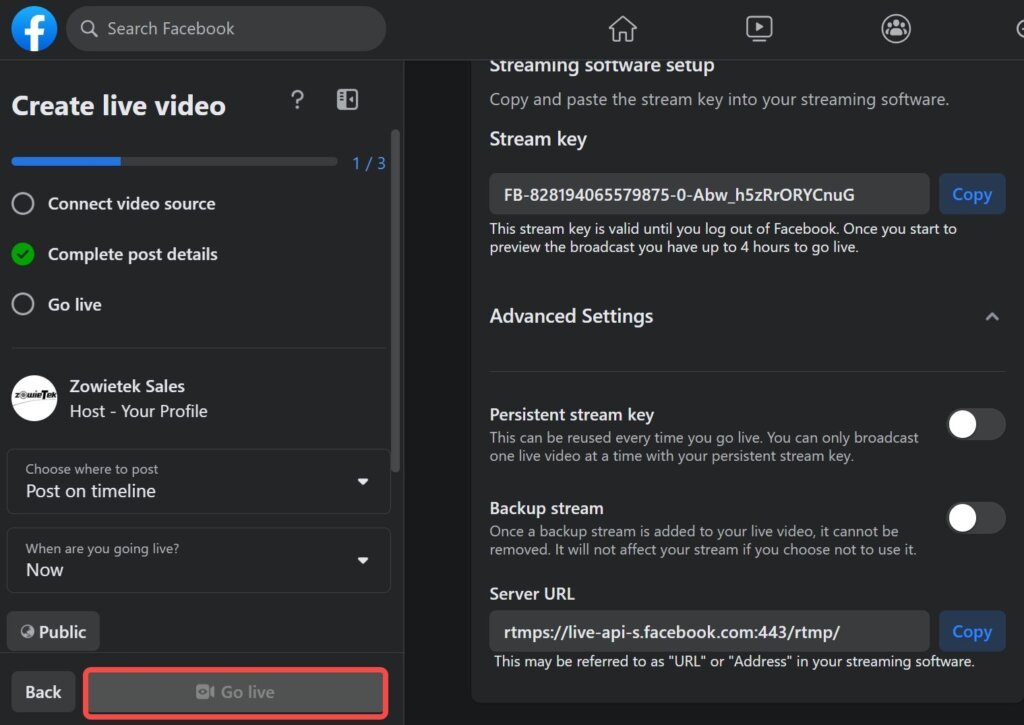Turn on the Backup stream toggle
This screenshot has height=725, width=1024.
click(x=975, y=518)
